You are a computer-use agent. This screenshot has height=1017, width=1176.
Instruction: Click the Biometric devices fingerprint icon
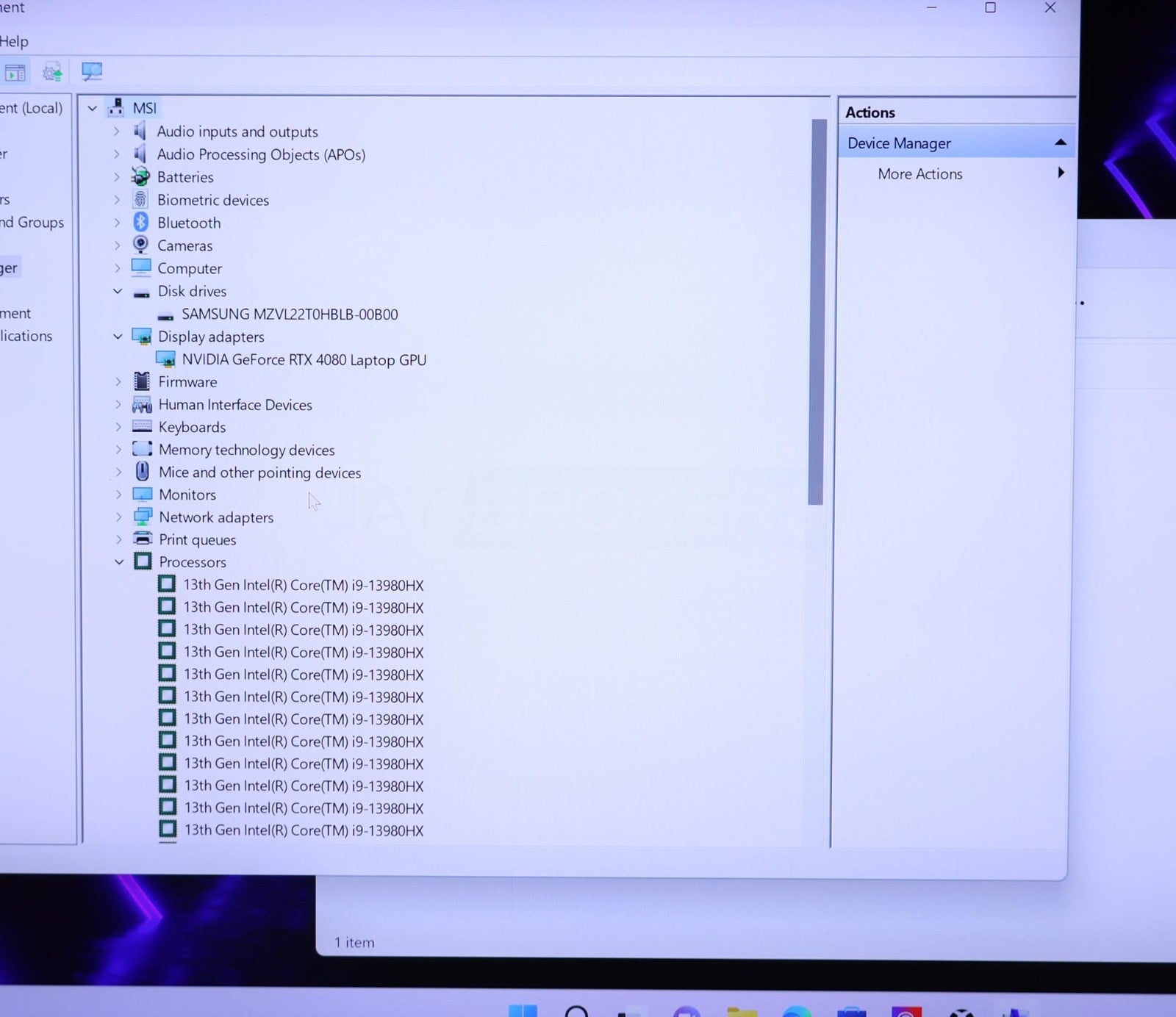140,199
